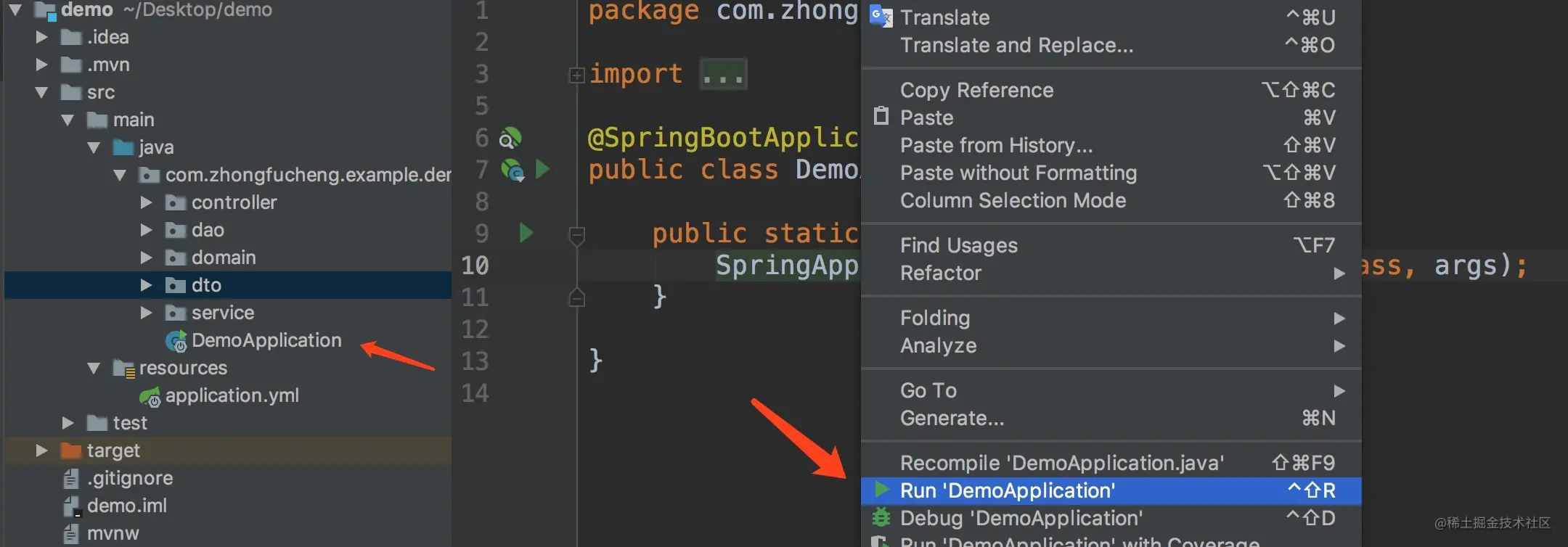Viewport: 1568px width, 547px height.
Task: Click the java source folder icon
Action: [123, 147]
